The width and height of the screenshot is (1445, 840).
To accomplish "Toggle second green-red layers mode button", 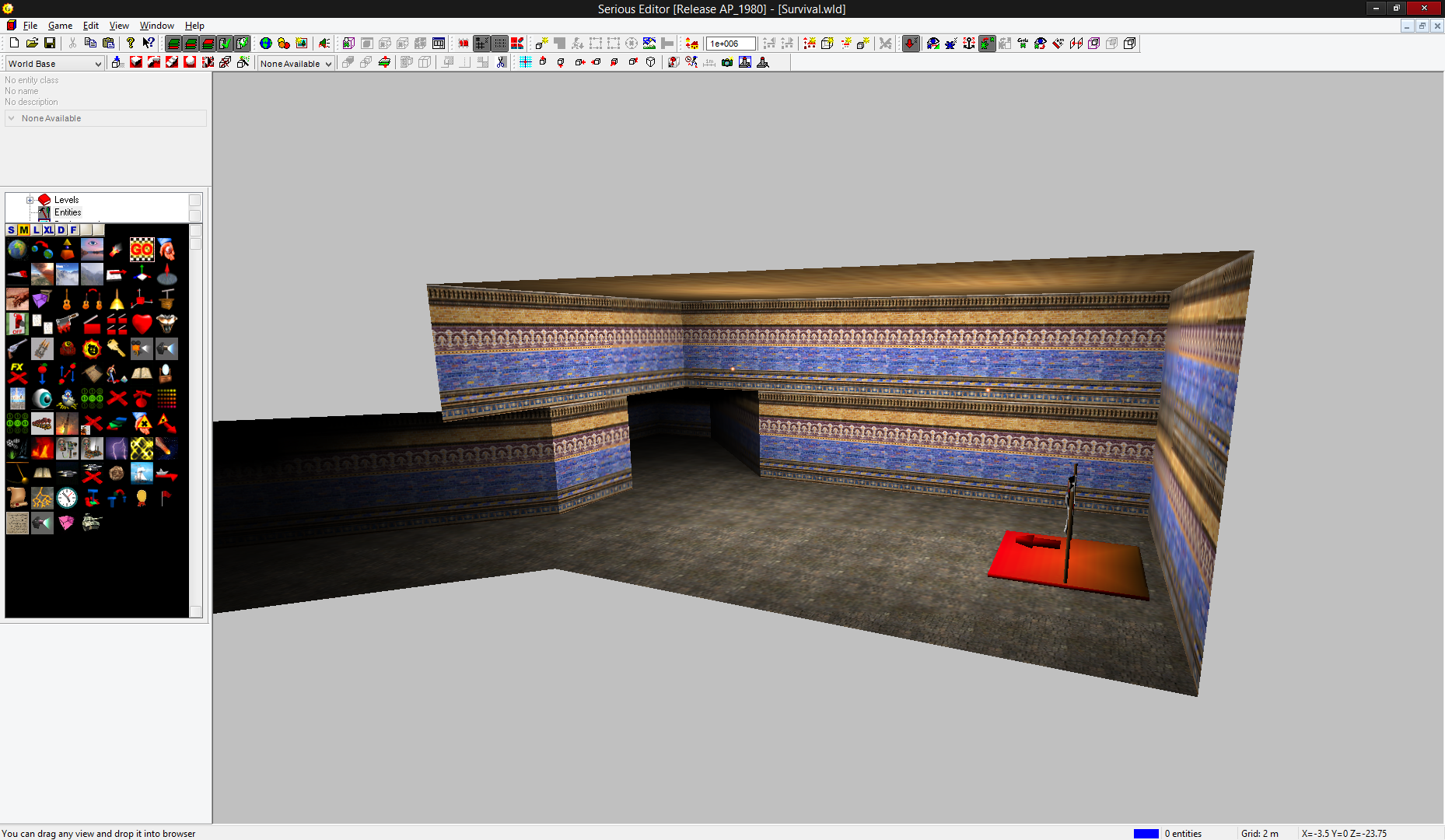I will pyautogui.click(x=191, y=44).
